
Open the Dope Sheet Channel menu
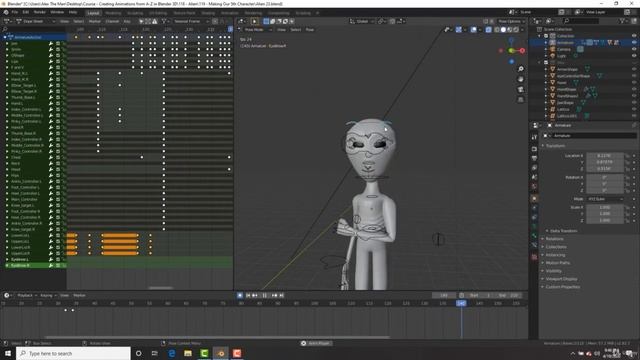pos(112,21)
